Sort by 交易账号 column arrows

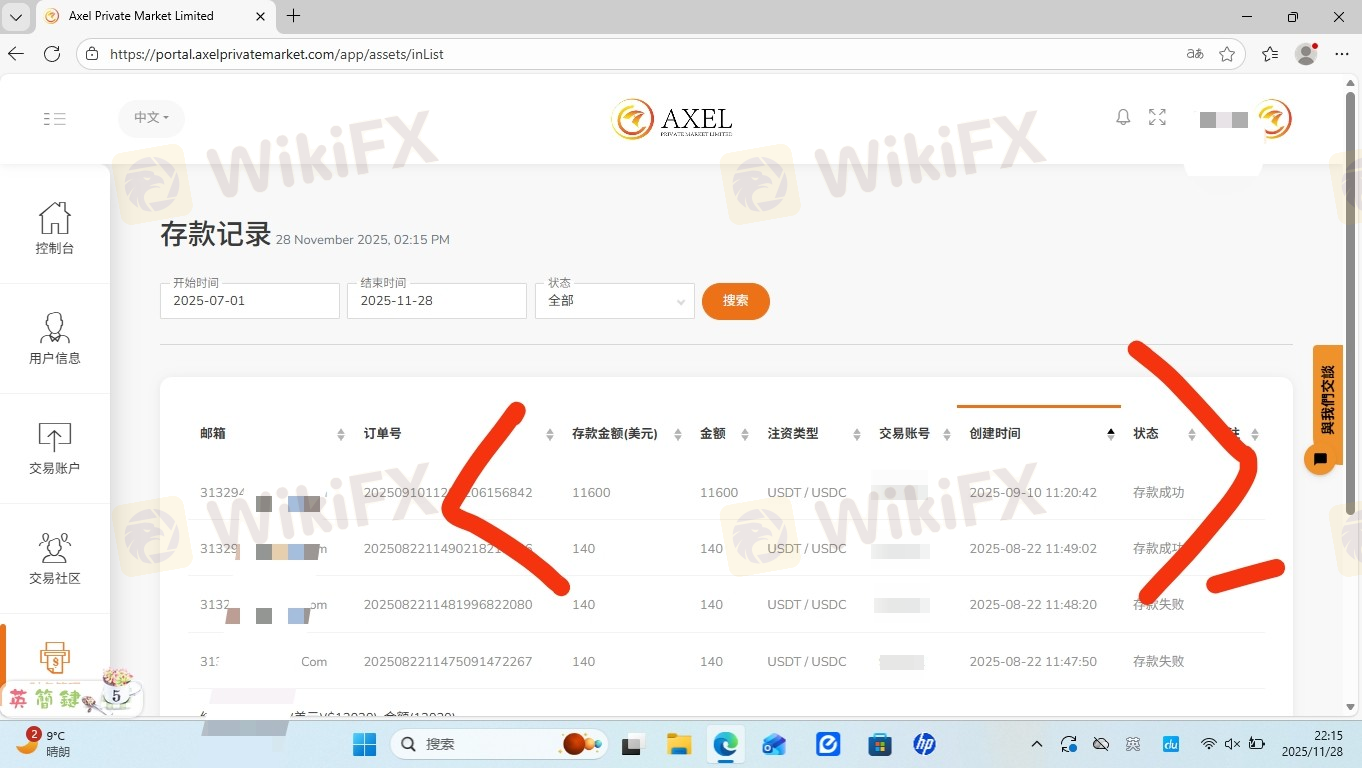(947, 434)
